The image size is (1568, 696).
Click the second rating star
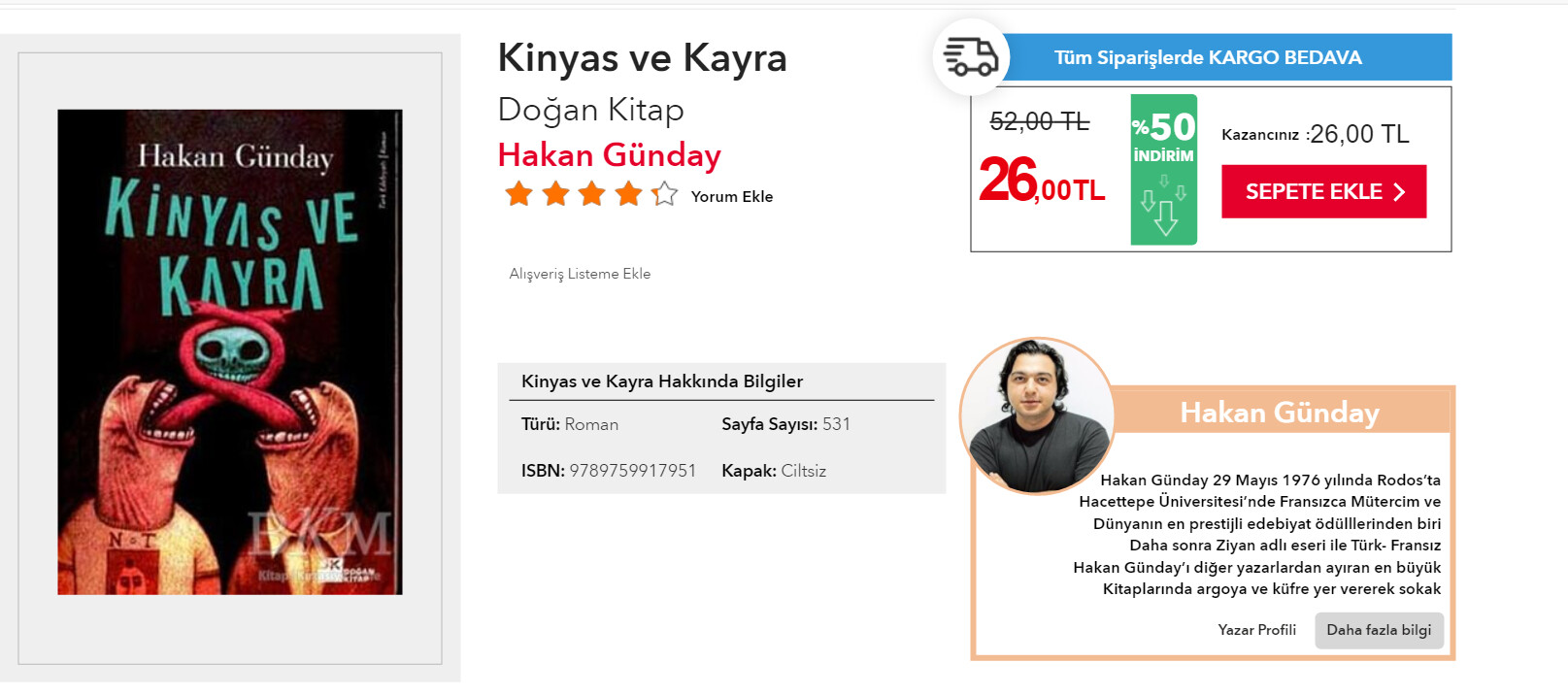pyautogui.click(x=555, y=194)
